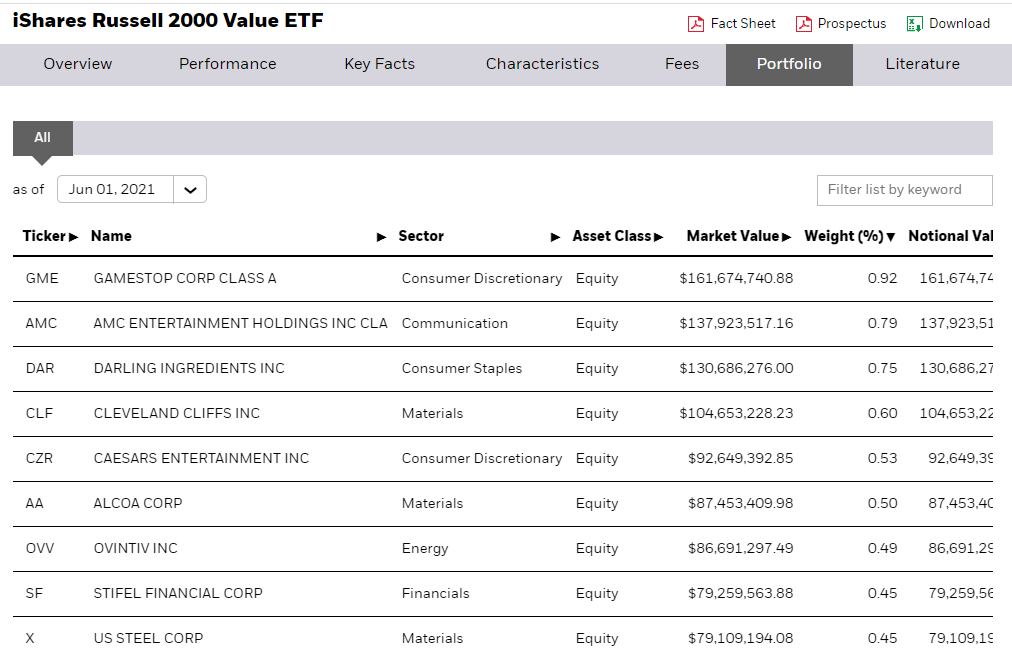Focus the Filter list by keyword field
The width and height of the screenshot is (1012, 658).
point(904,190)
